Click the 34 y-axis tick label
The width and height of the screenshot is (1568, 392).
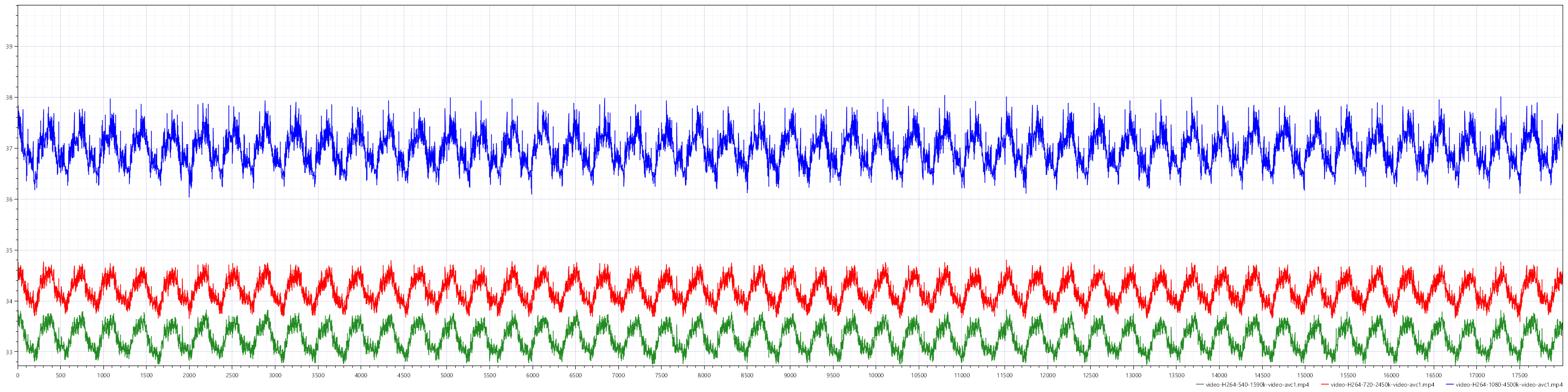point(9,301)
